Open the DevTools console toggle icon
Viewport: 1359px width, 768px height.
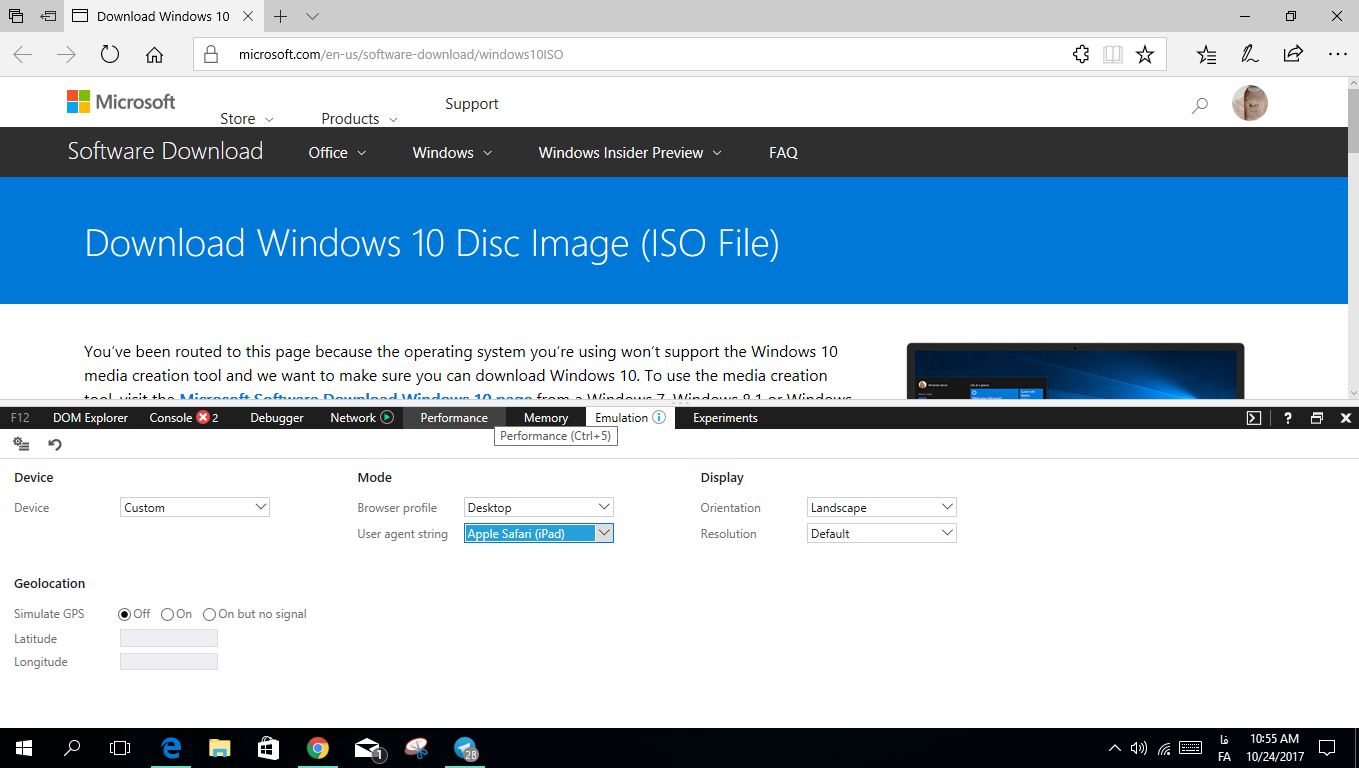pyautogui.click(x=1254, y=418)
